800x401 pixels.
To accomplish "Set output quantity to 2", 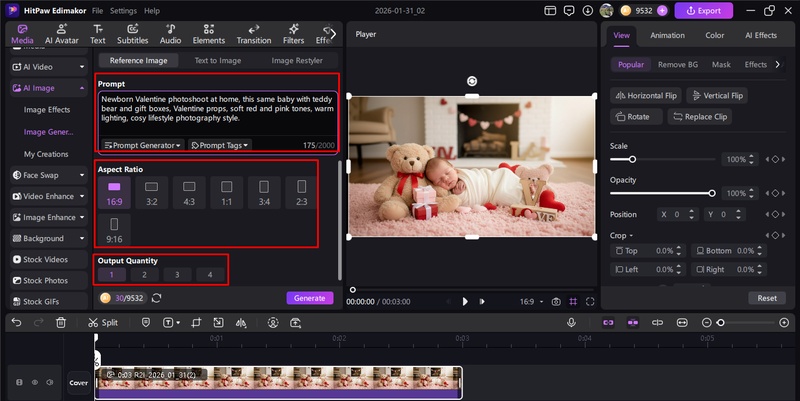I will pyautogui.click(x=144, y=274).
